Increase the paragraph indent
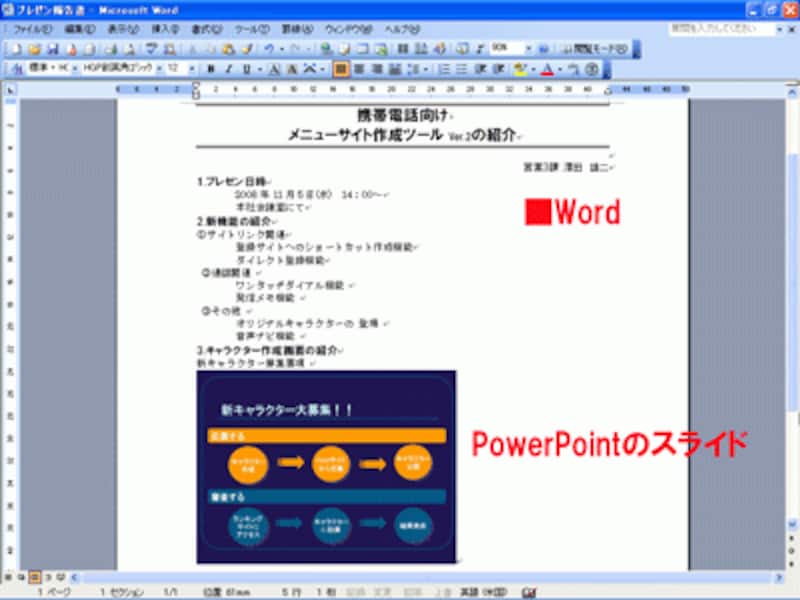The height and width of the screenshot is (600, 800). click(498, 69)
